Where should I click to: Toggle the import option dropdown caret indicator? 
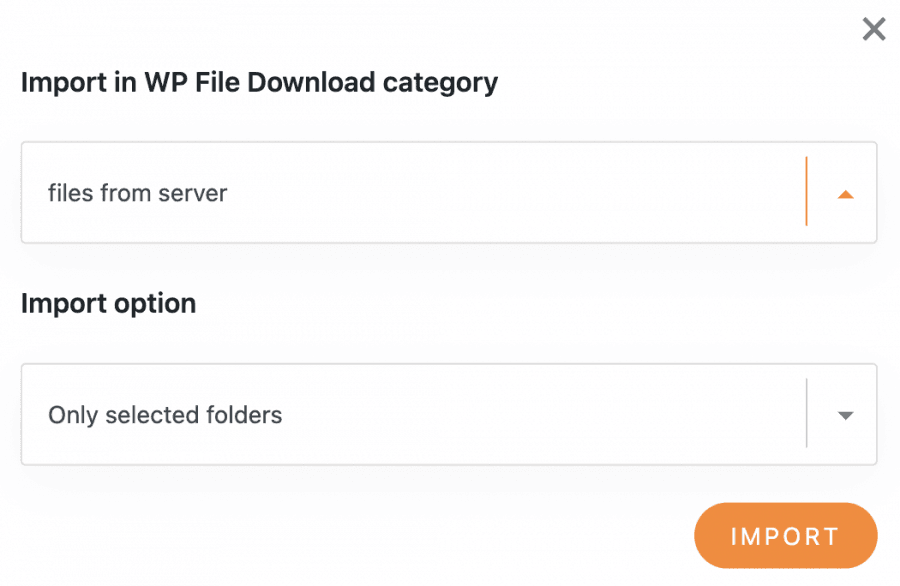pos(845,415)
